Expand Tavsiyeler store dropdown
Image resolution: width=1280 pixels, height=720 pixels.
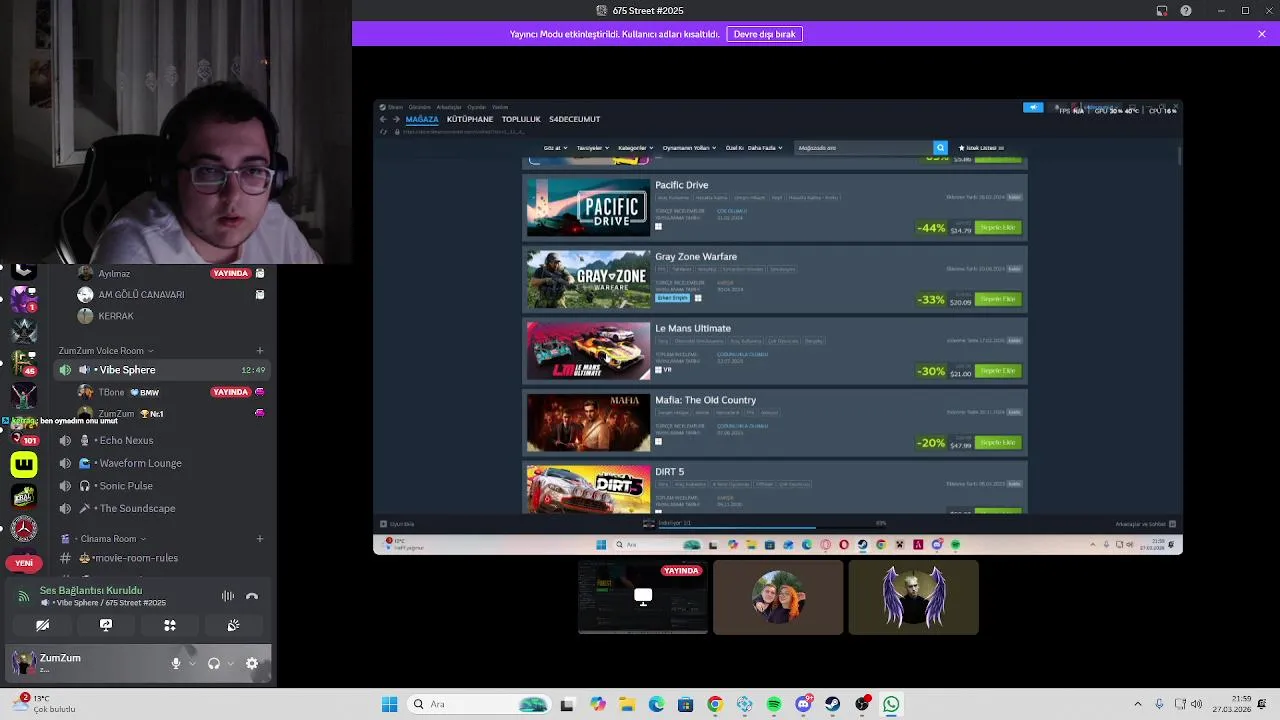click(x=593, y=148)
